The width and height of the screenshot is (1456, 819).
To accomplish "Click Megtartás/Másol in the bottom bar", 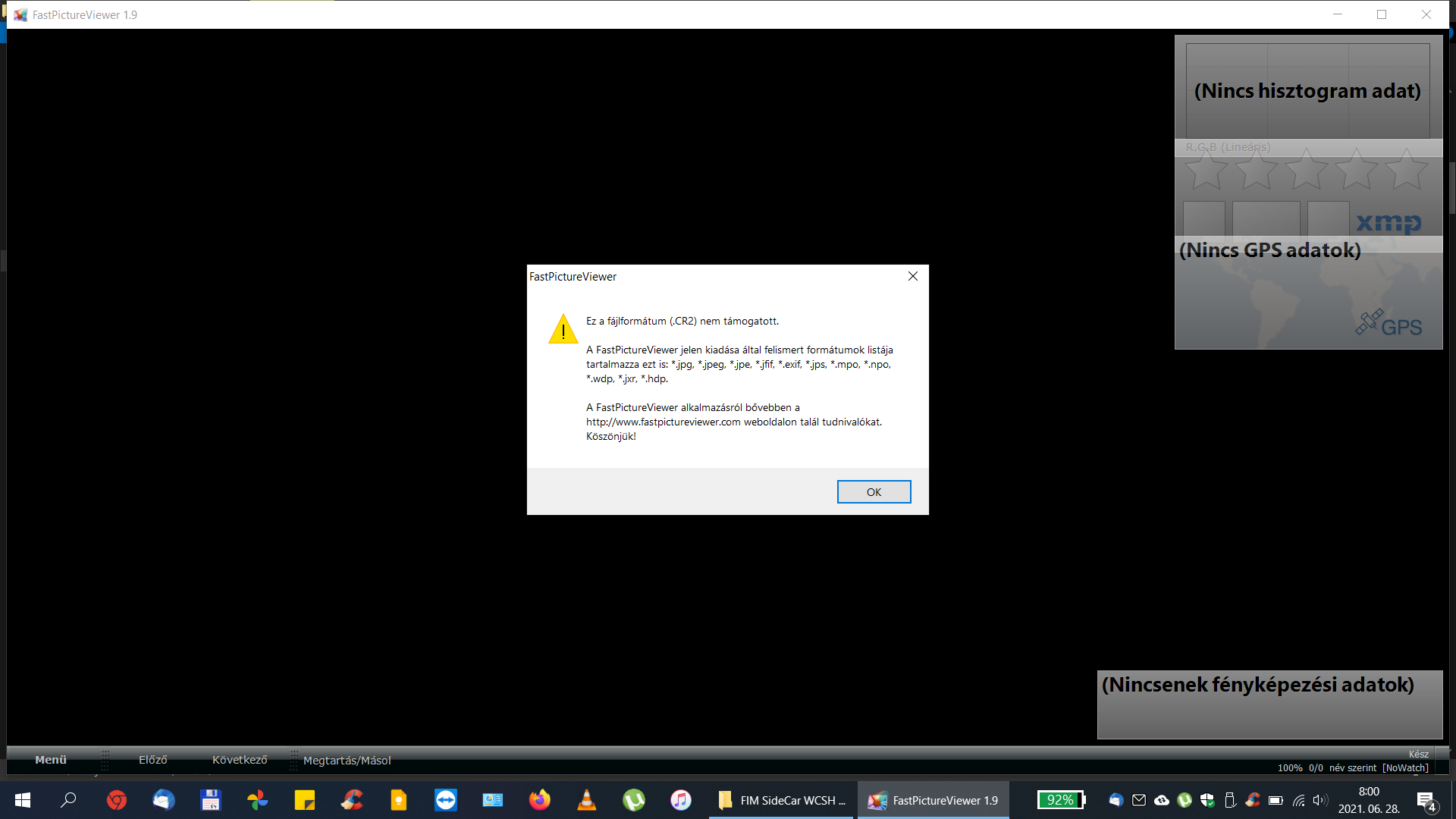I will pos(347,760).
